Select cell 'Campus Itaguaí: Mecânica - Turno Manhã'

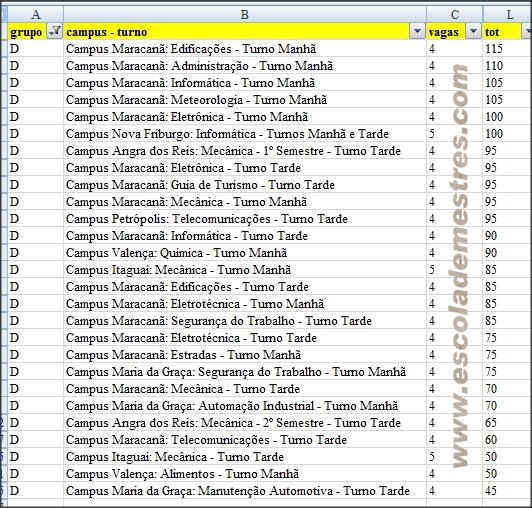coord(245,270)
